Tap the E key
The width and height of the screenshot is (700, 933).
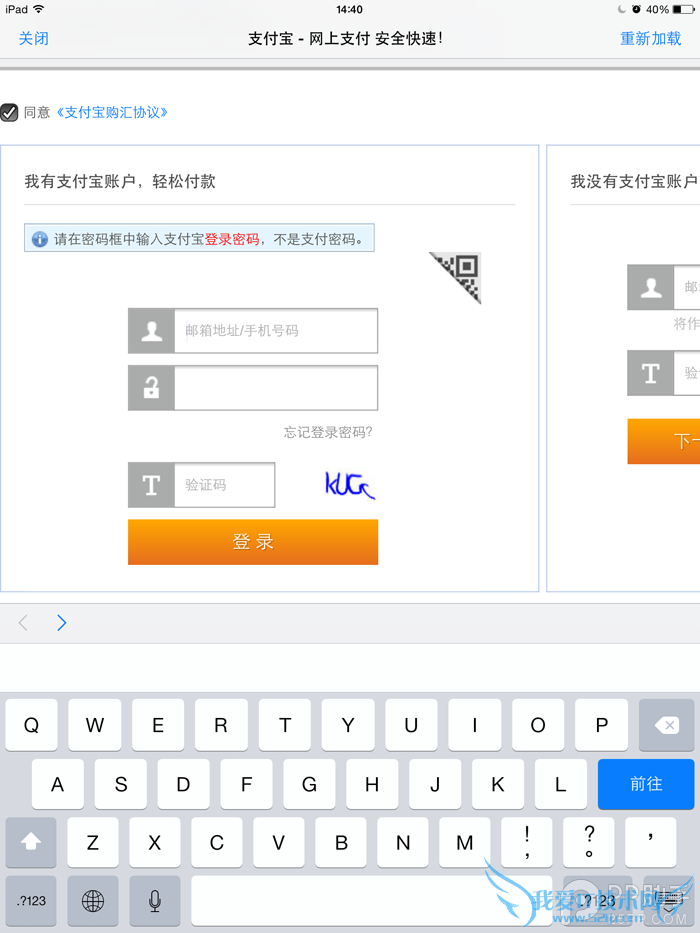tap(158, 725)
